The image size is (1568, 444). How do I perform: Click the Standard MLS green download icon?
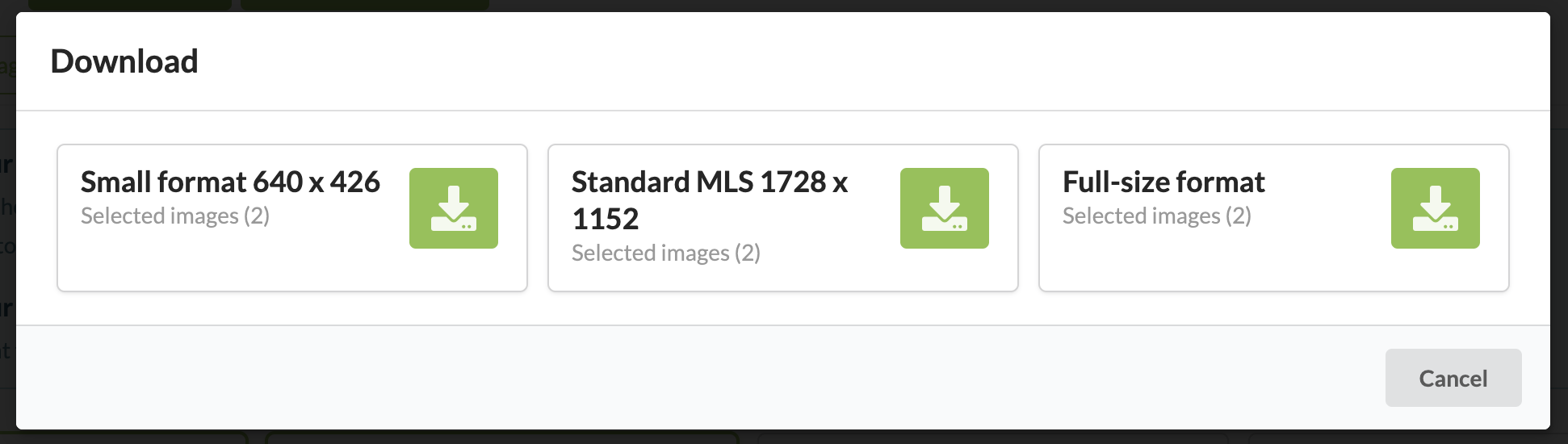pyautogui.click(x=944, y=208)
